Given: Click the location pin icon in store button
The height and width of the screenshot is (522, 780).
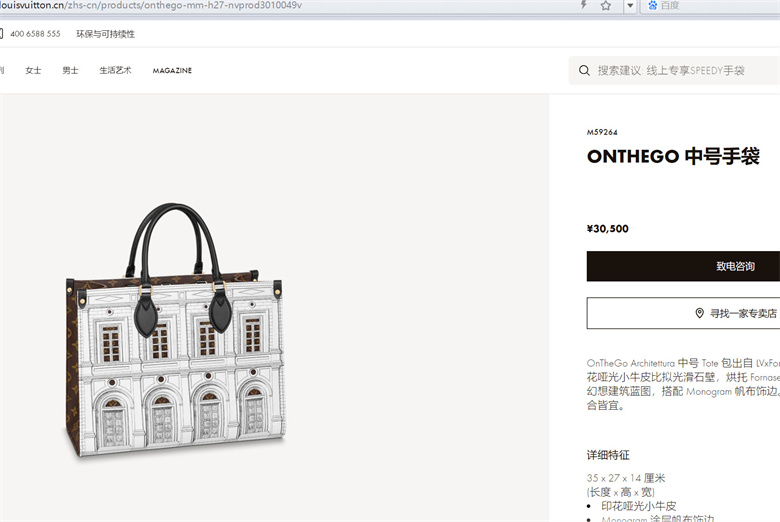Looking at the screenshot, I should coord(699,313).
